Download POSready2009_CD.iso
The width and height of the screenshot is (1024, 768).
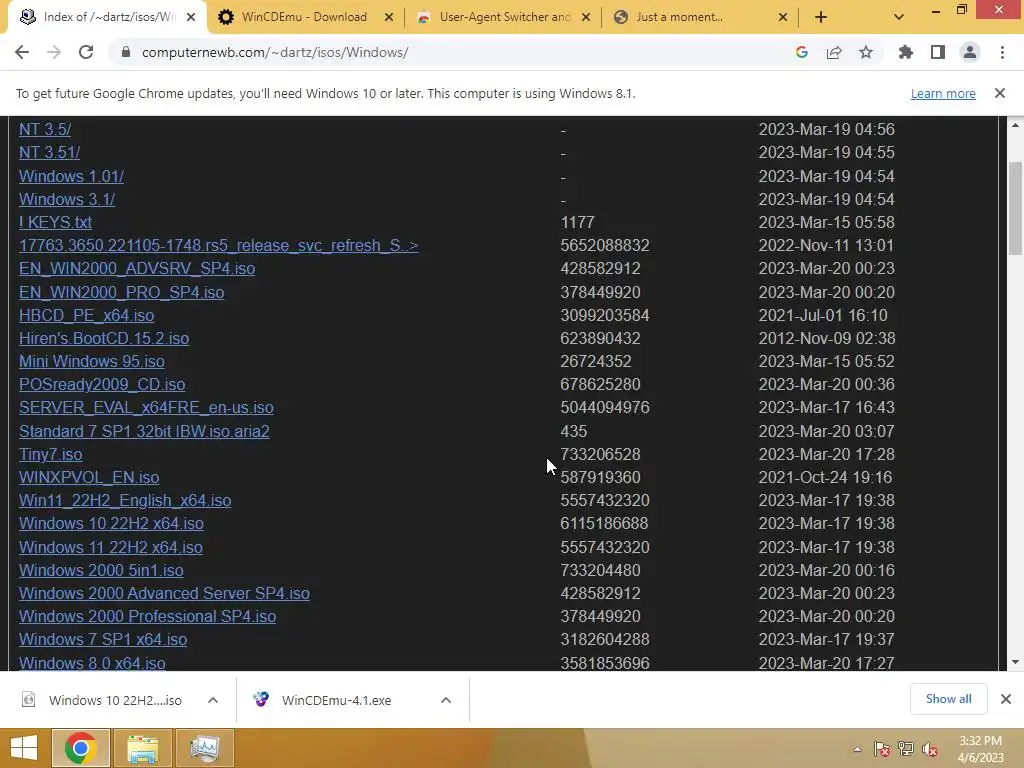(x=102, y=384)
